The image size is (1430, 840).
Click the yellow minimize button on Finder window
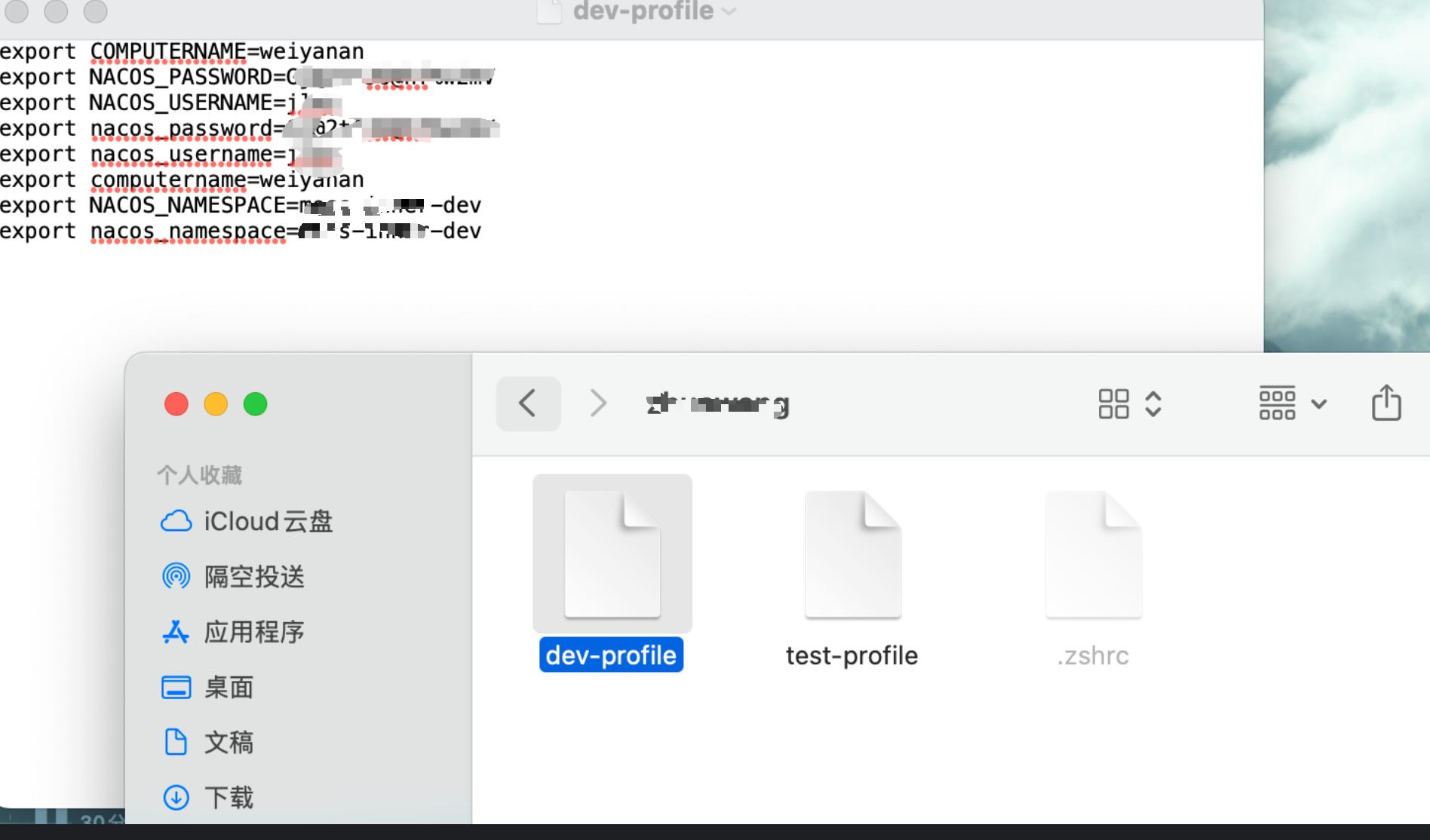pyautogui.click(x=215, y=403)
